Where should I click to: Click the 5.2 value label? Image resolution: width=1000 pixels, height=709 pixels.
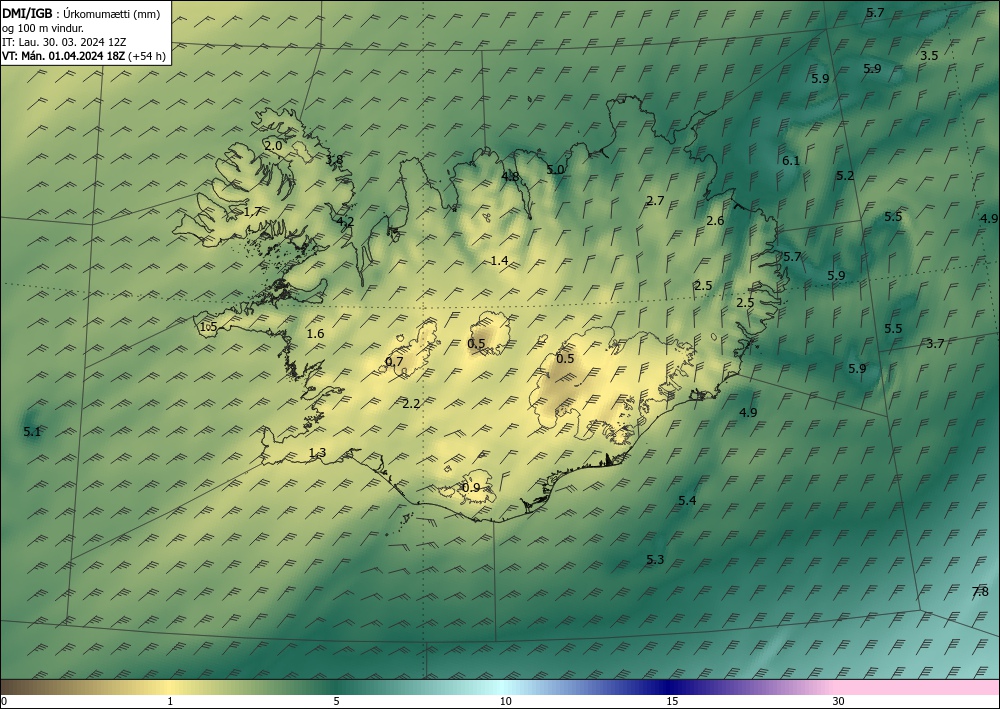(x=845, y=175)
